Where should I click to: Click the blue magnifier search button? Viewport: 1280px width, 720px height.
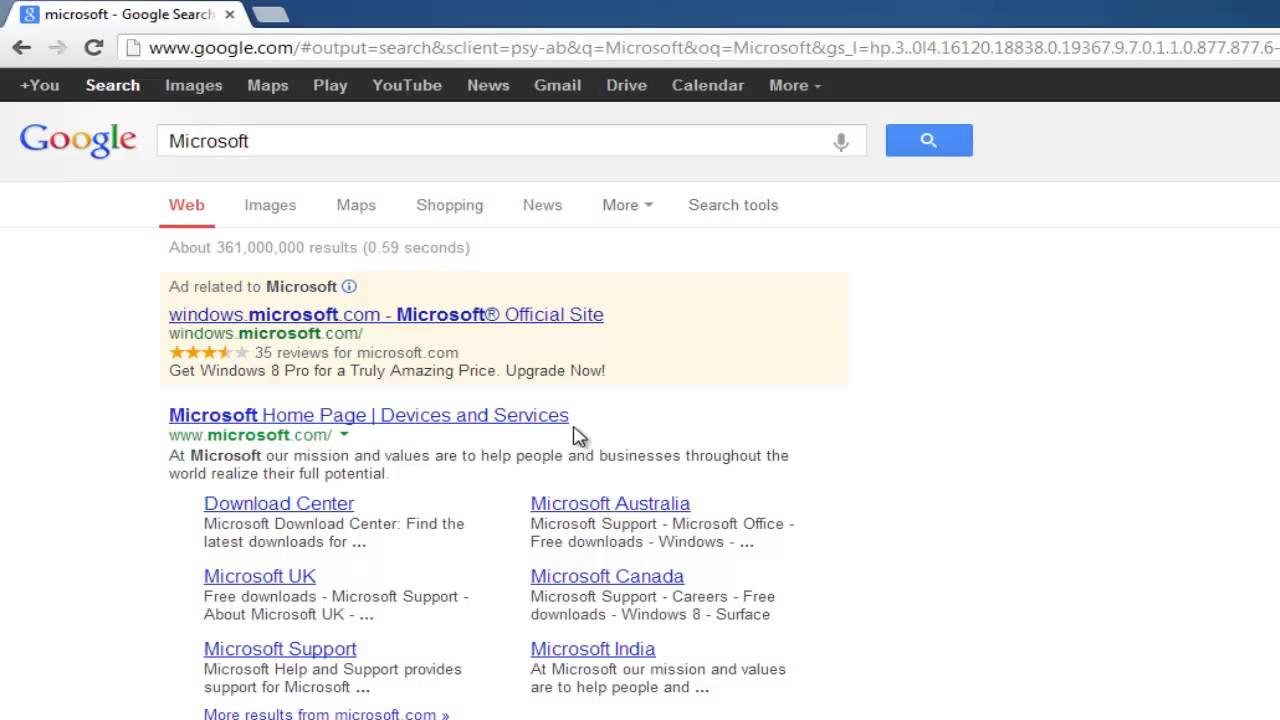[x=929, y=140]
